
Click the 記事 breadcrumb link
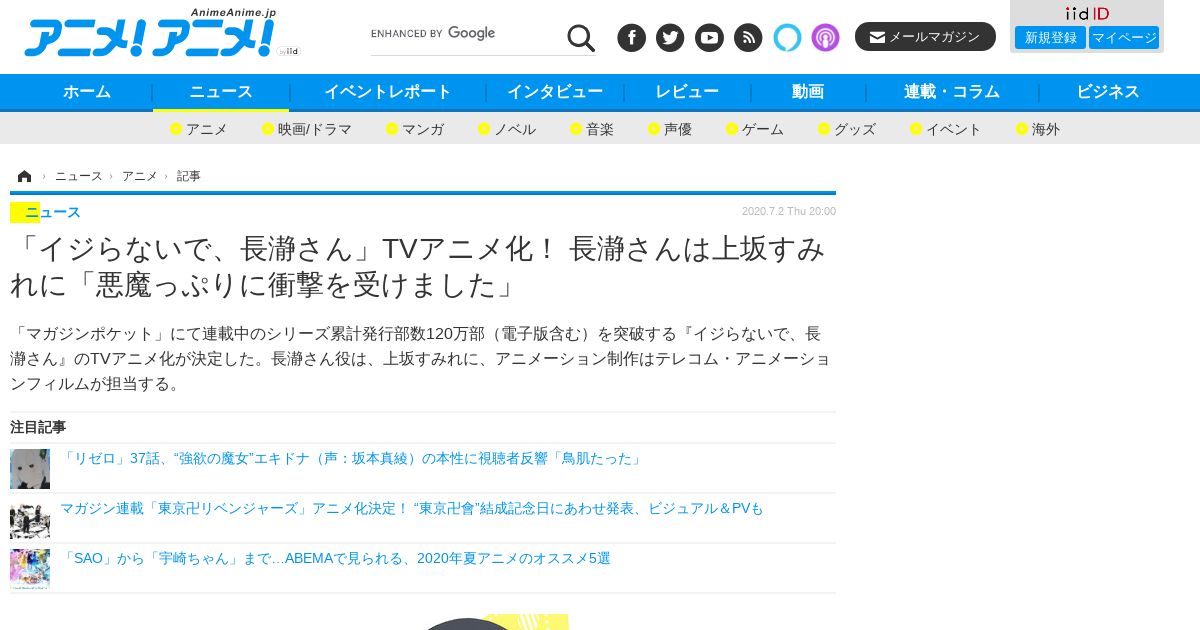[189, 176]
